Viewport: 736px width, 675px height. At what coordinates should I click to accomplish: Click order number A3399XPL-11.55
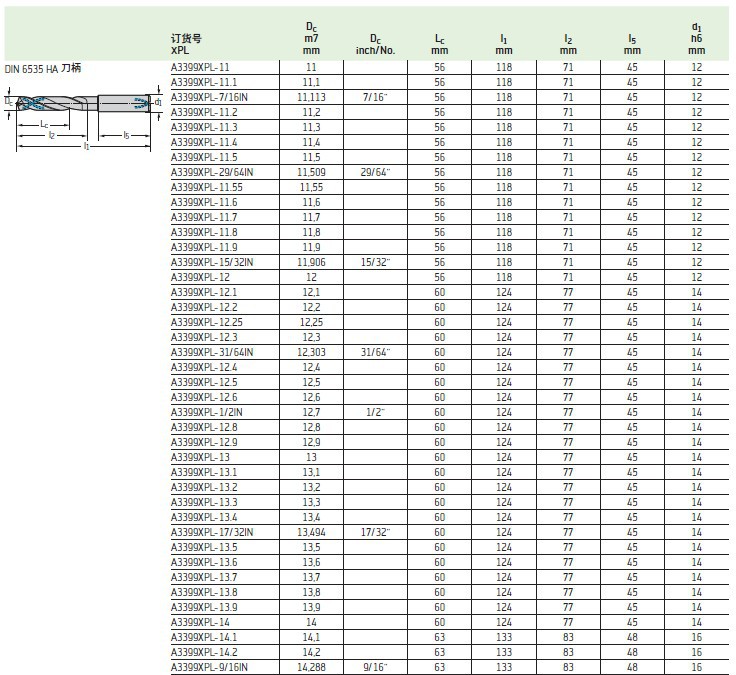point(206,187)
